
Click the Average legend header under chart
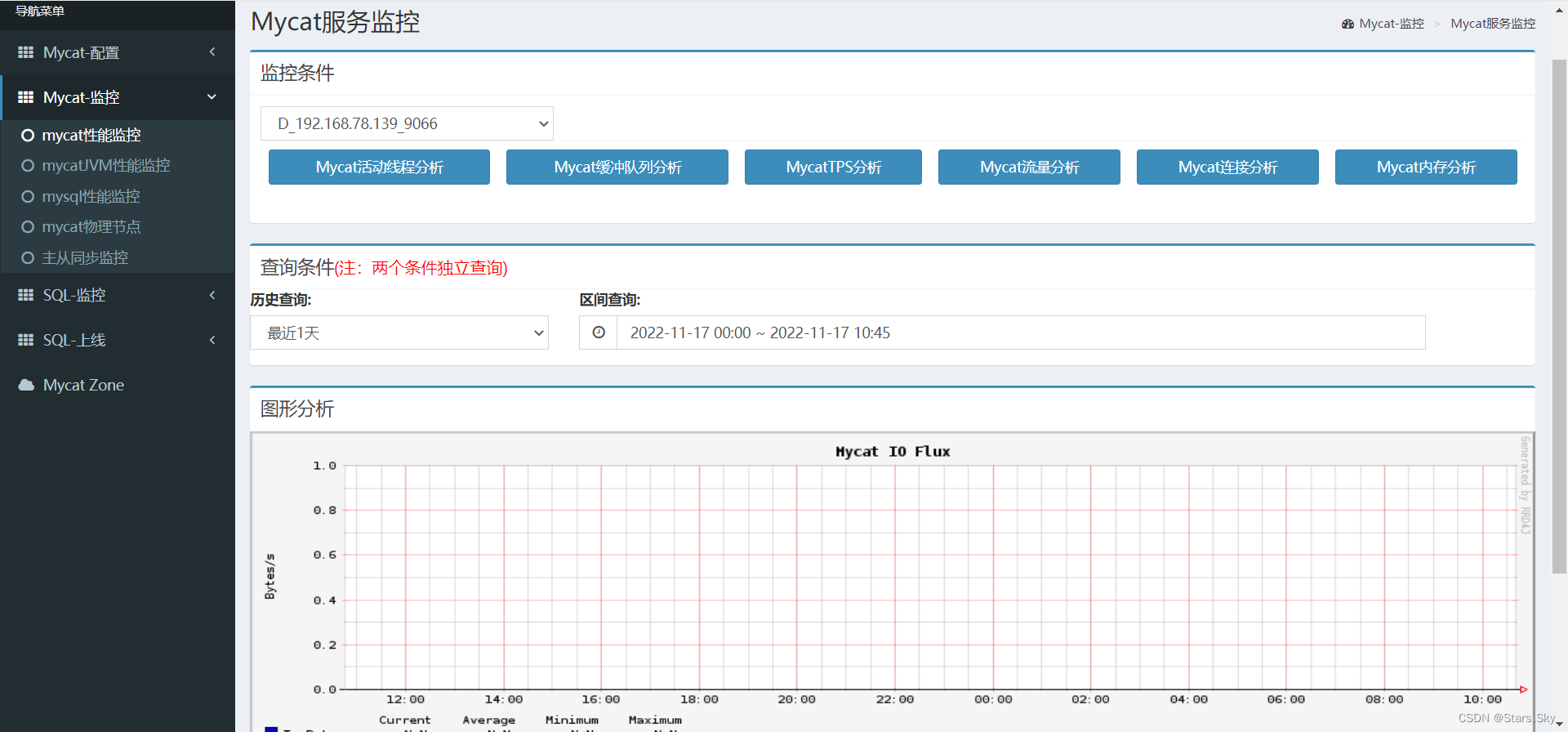[488, 720]
